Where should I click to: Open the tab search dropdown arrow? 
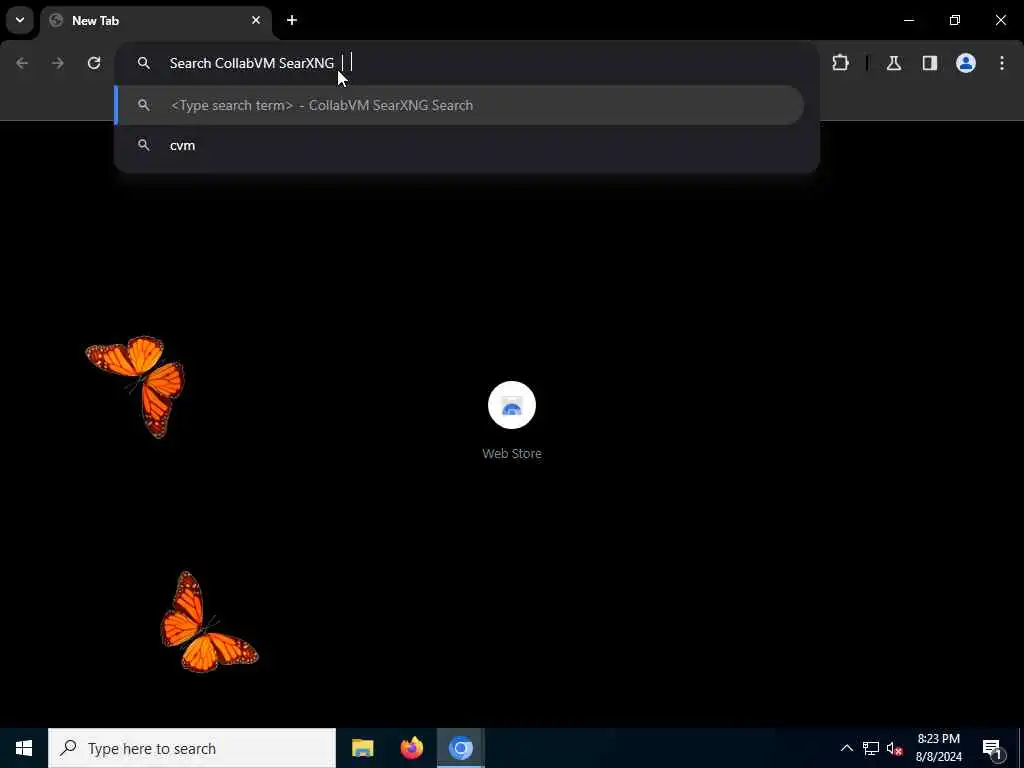pyautogui.click(x=20, y=20)
